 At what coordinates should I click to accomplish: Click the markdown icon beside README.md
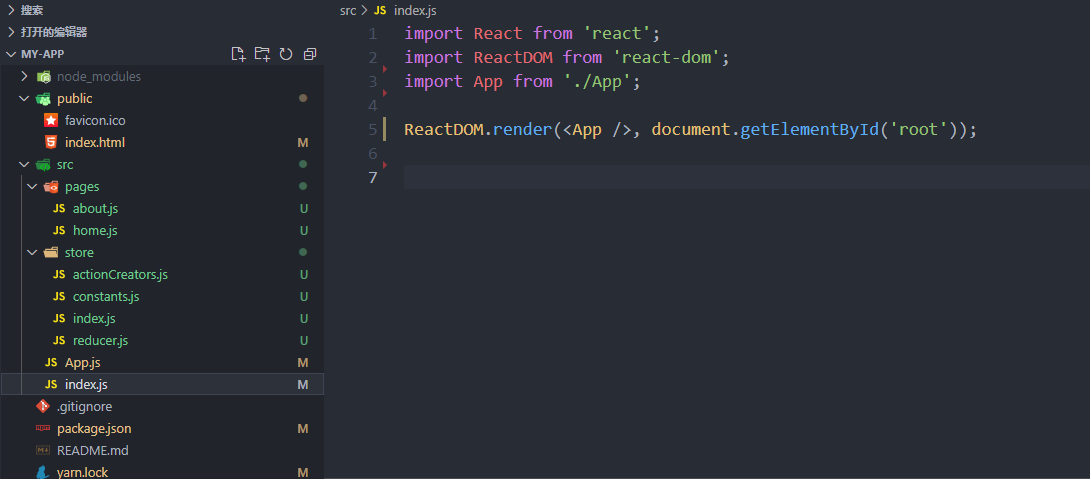pos(43,450)
